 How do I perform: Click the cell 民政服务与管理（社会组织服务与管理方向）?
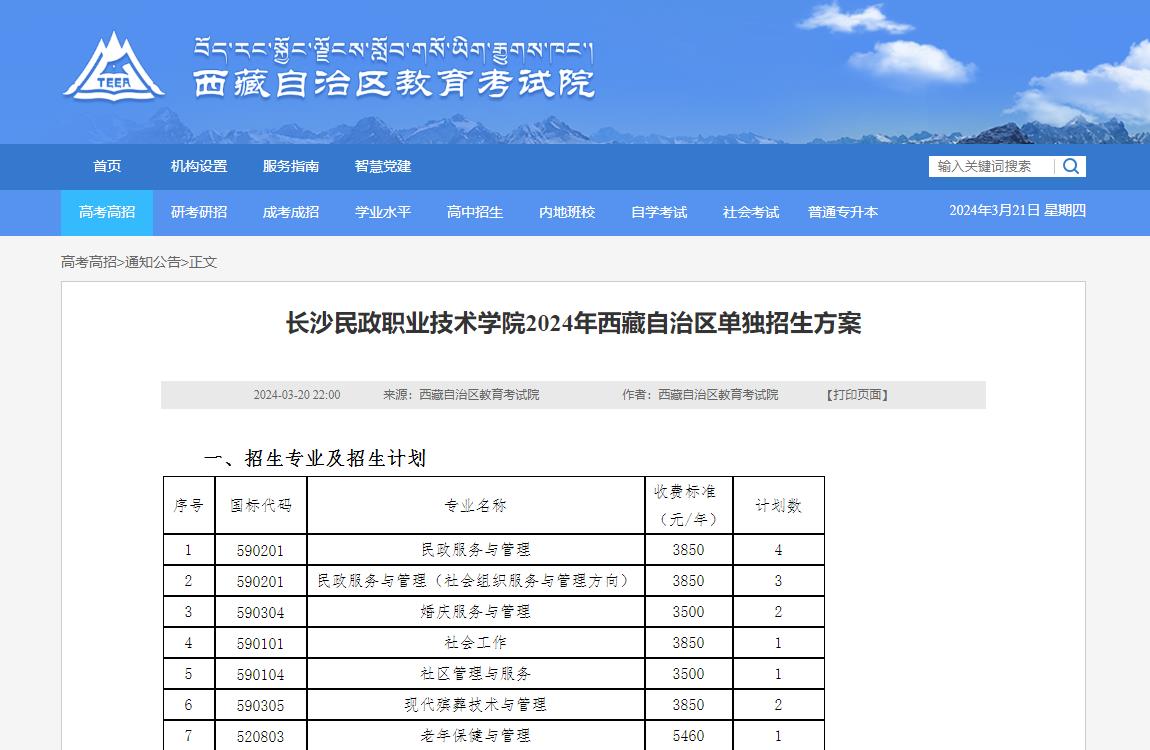point(476,581)
